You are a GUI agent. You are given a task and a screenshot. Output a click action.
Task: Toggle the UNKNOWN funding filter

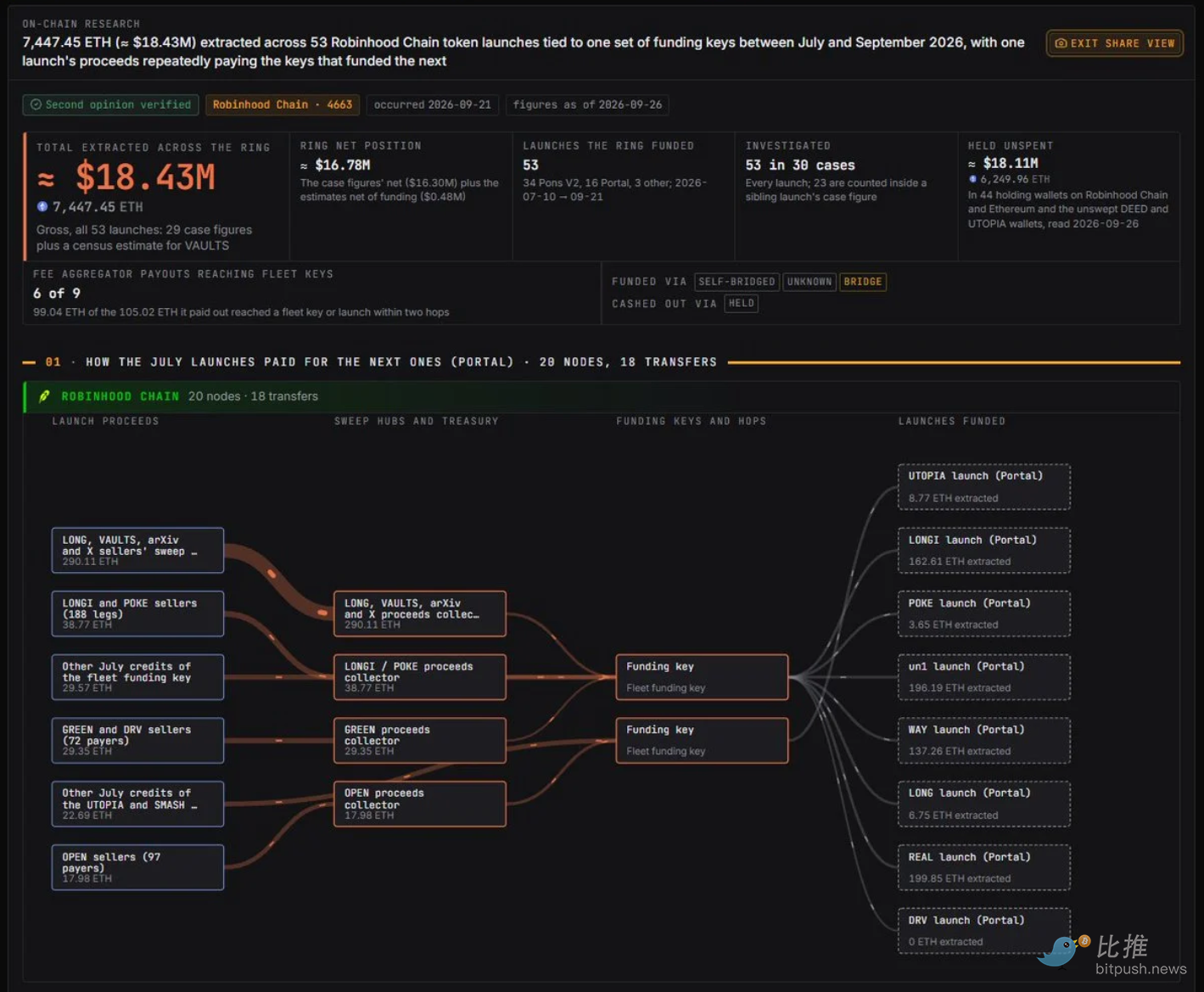point(809,282)
